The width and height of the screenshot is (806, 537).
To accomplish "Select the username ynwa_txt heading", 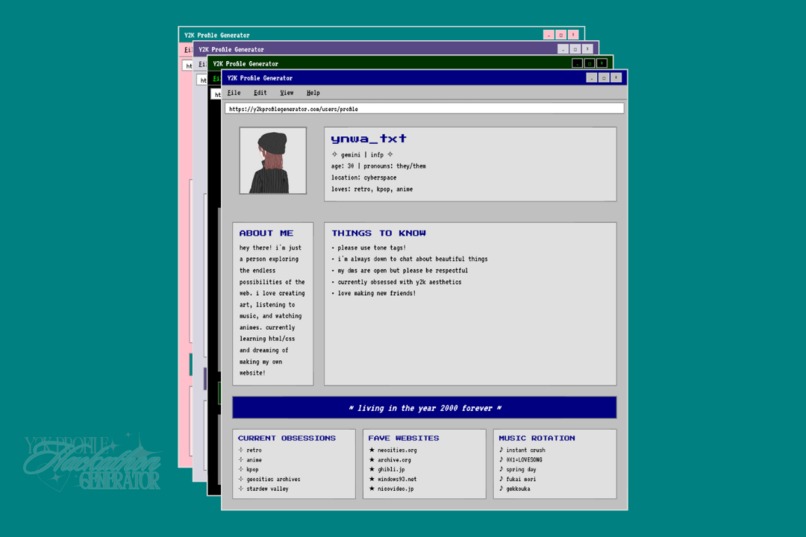I will [x=369, y=139].
